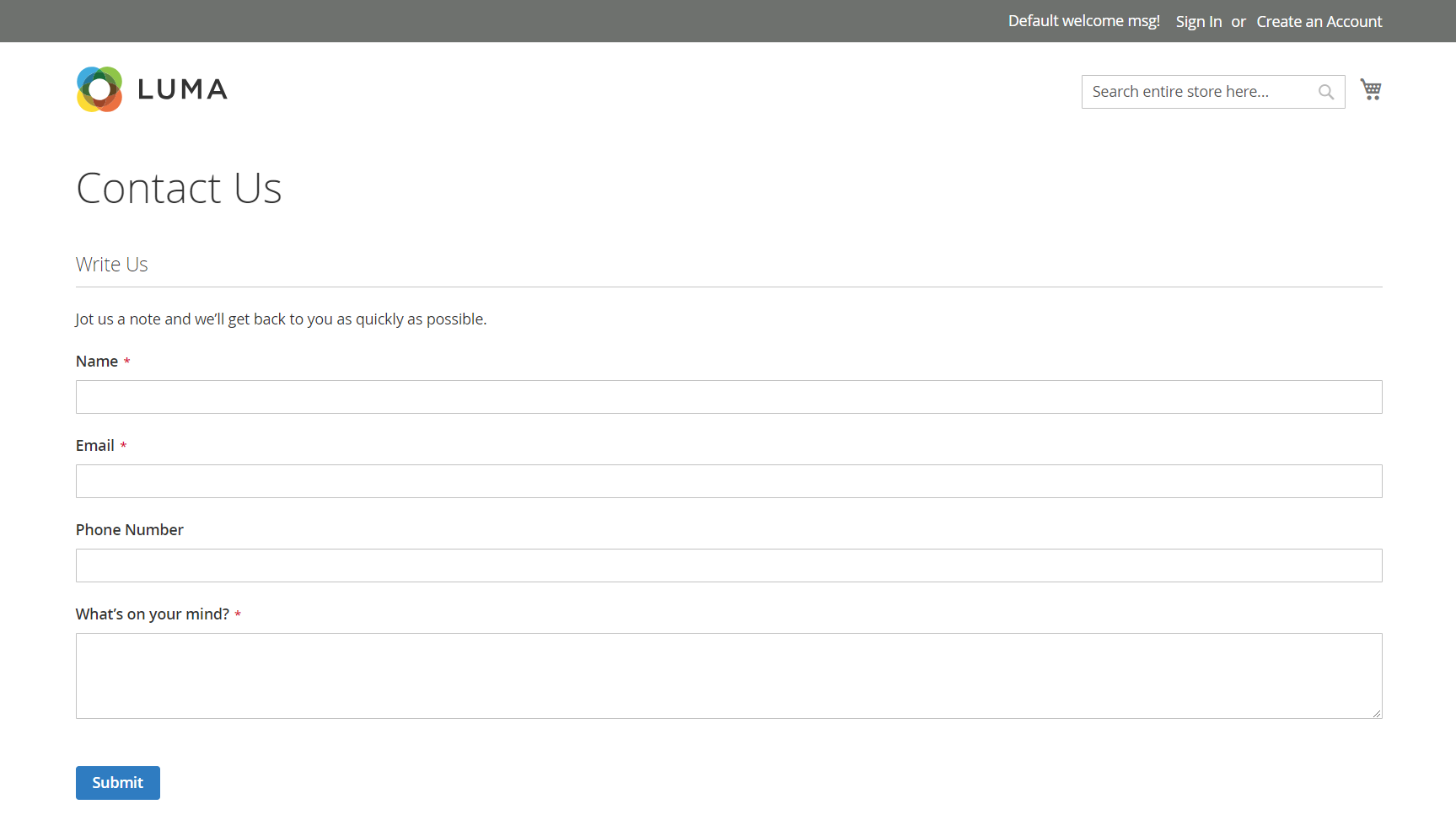Click the What's on your mind textarea
The width and height of the screenshot is (1456, 831).
pos(729,676)
